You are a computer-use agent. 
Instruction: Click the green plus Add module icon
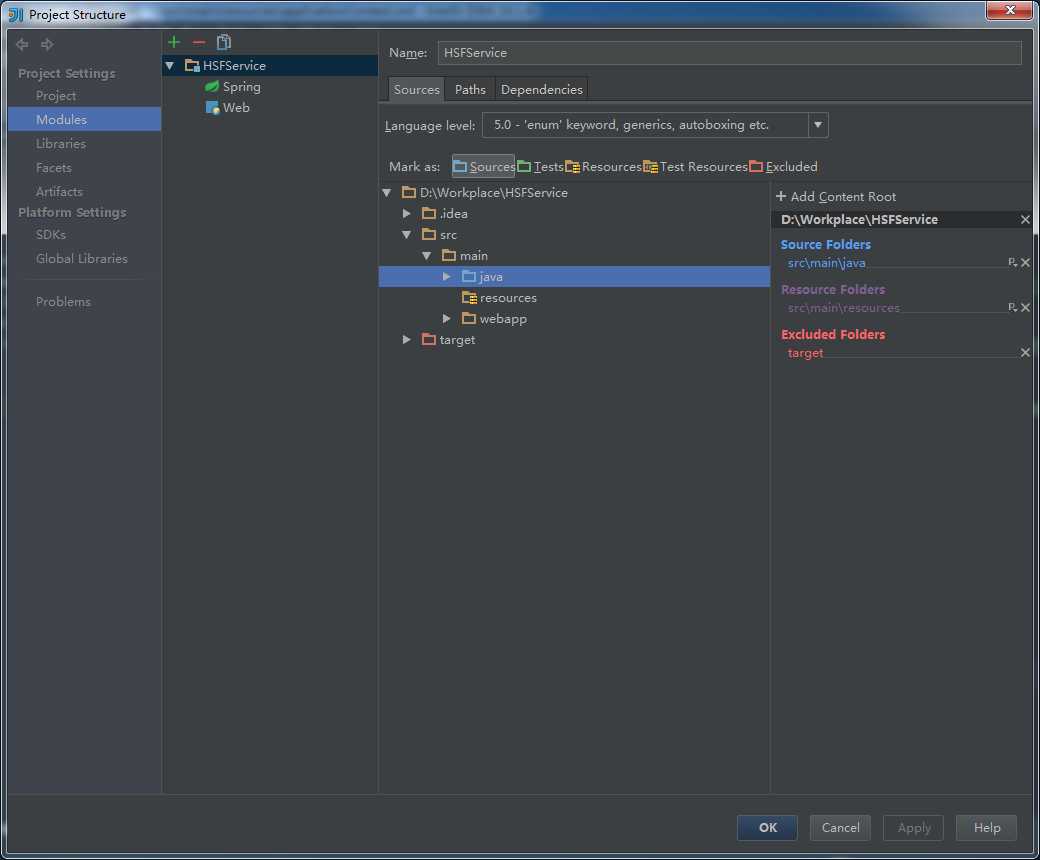click(174, 42)
